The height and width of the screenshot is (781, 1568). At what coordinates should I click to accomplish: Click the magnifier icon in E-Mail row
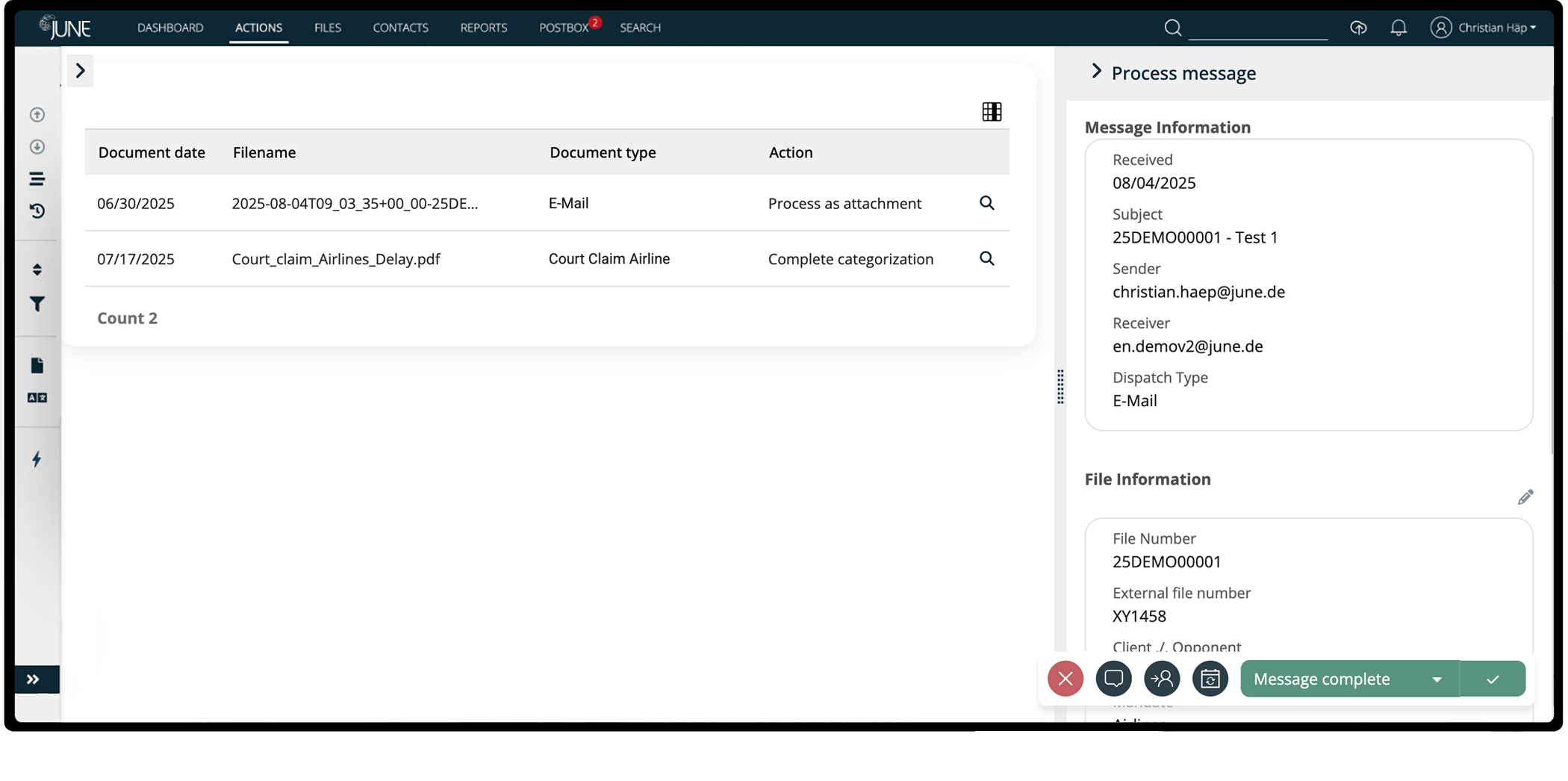click(986, 203)
